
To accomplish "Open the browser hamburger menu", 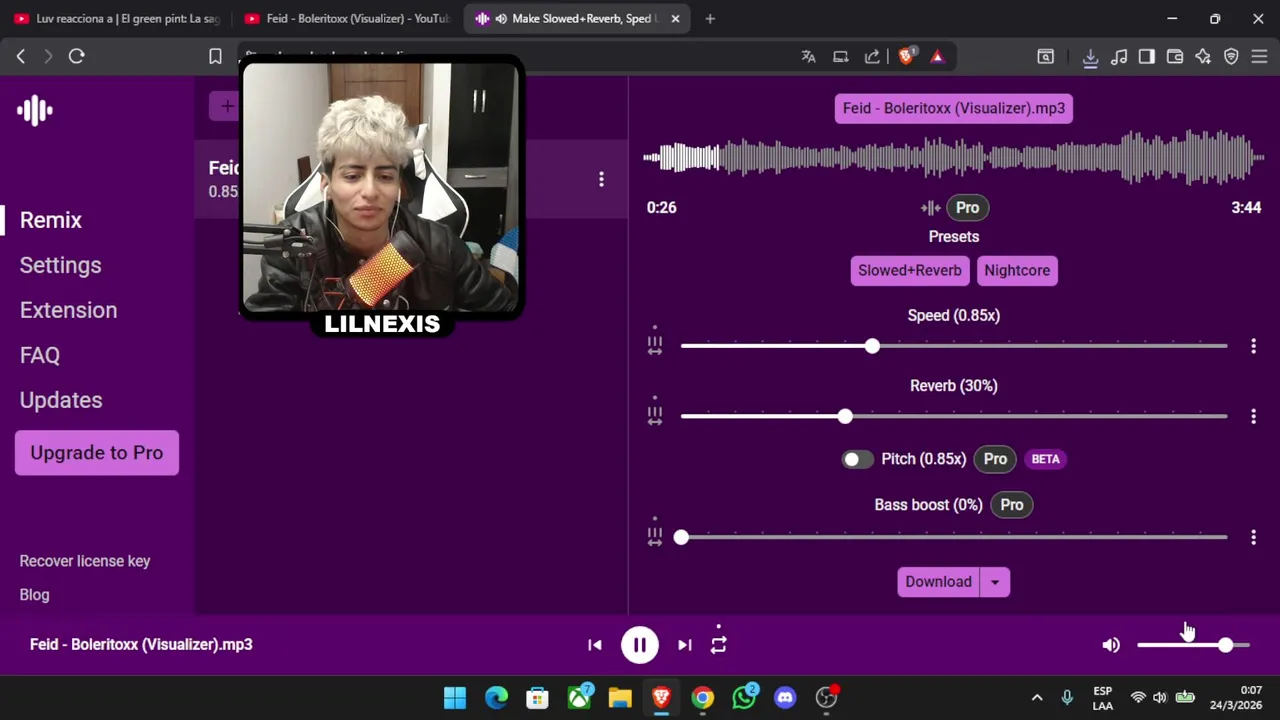I will click(x=1259, y=57).
